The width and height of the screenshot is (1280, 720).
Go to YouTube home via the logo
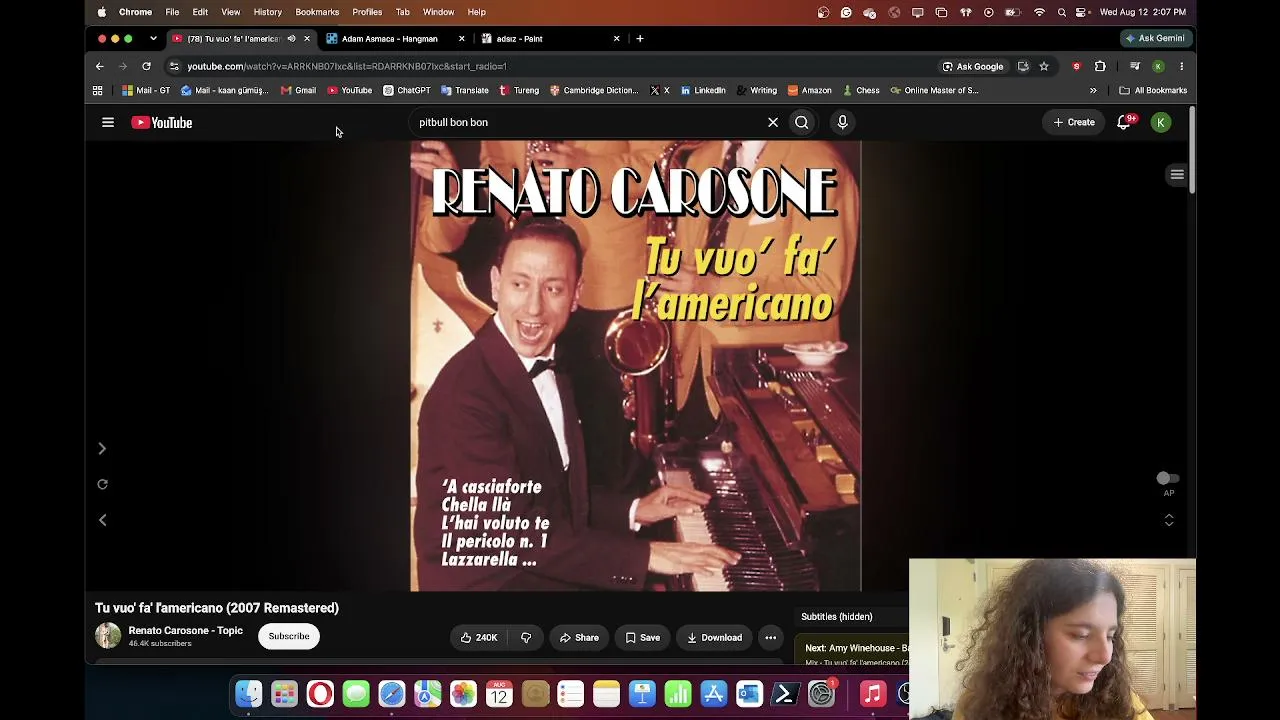pyautogui.click(x=162, y=122)
